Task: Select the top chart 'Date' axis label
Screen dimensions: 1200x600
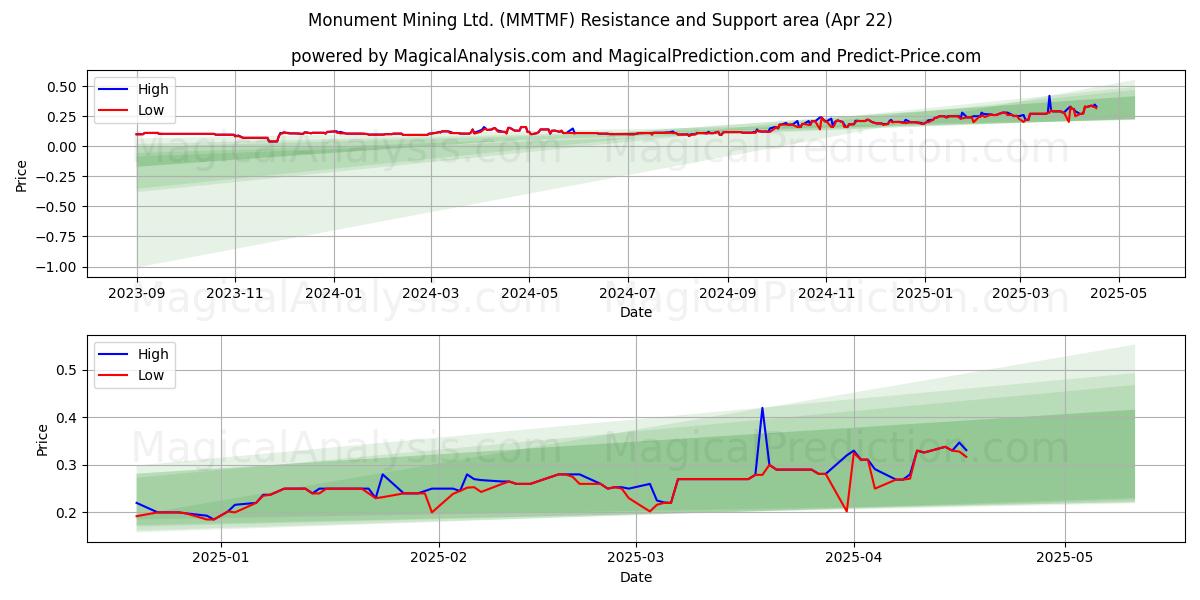Action: pos(636,312)
